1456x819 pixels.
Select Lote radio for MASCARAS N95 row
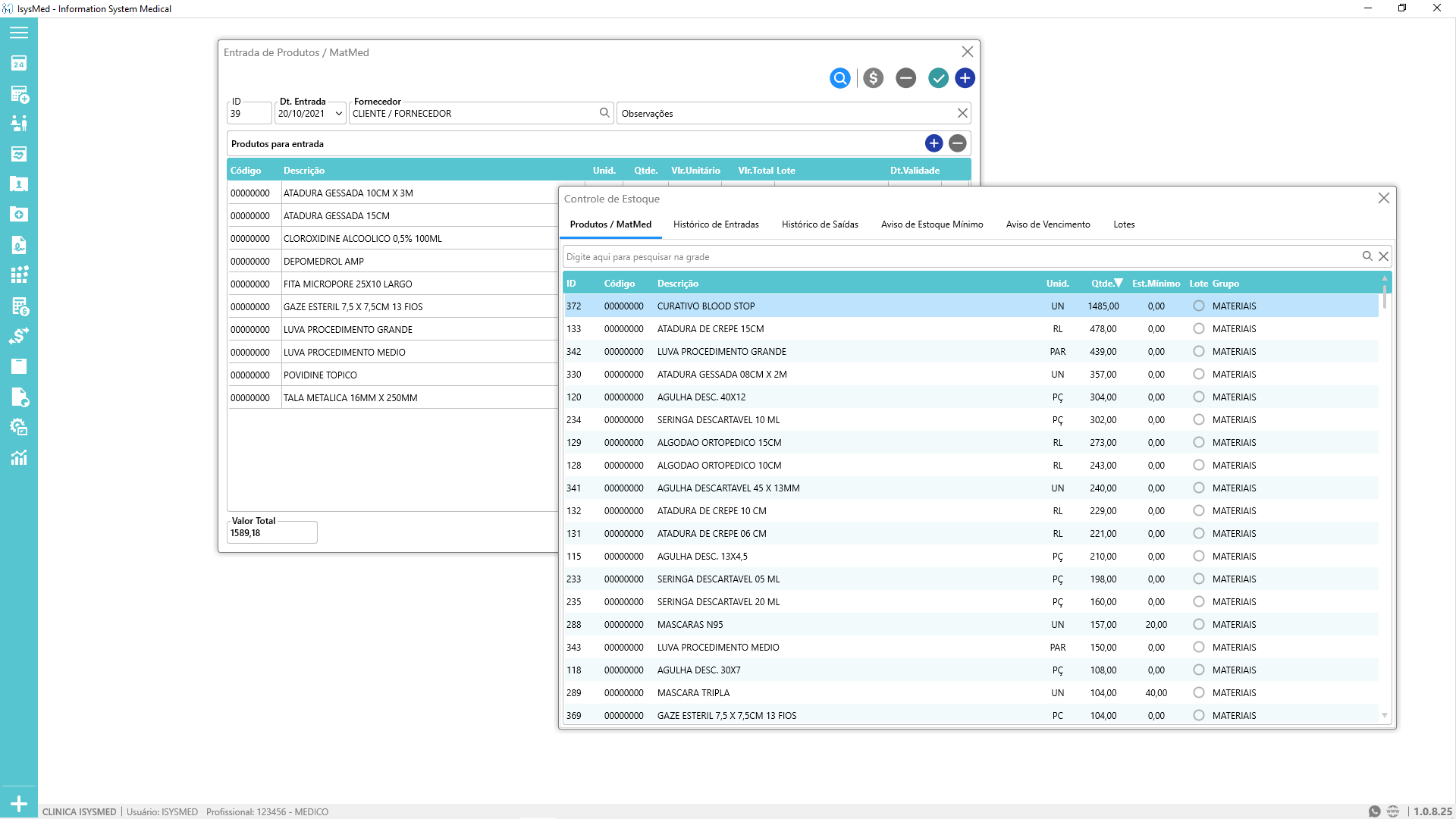1198,625
